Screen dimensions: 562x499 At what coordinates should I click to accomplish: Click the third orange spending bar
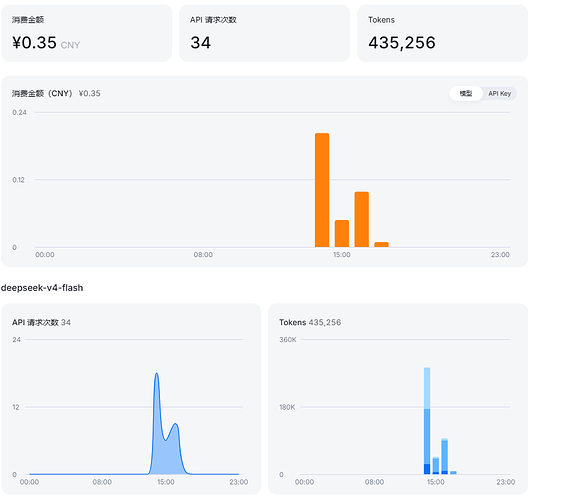coord(362,219)
